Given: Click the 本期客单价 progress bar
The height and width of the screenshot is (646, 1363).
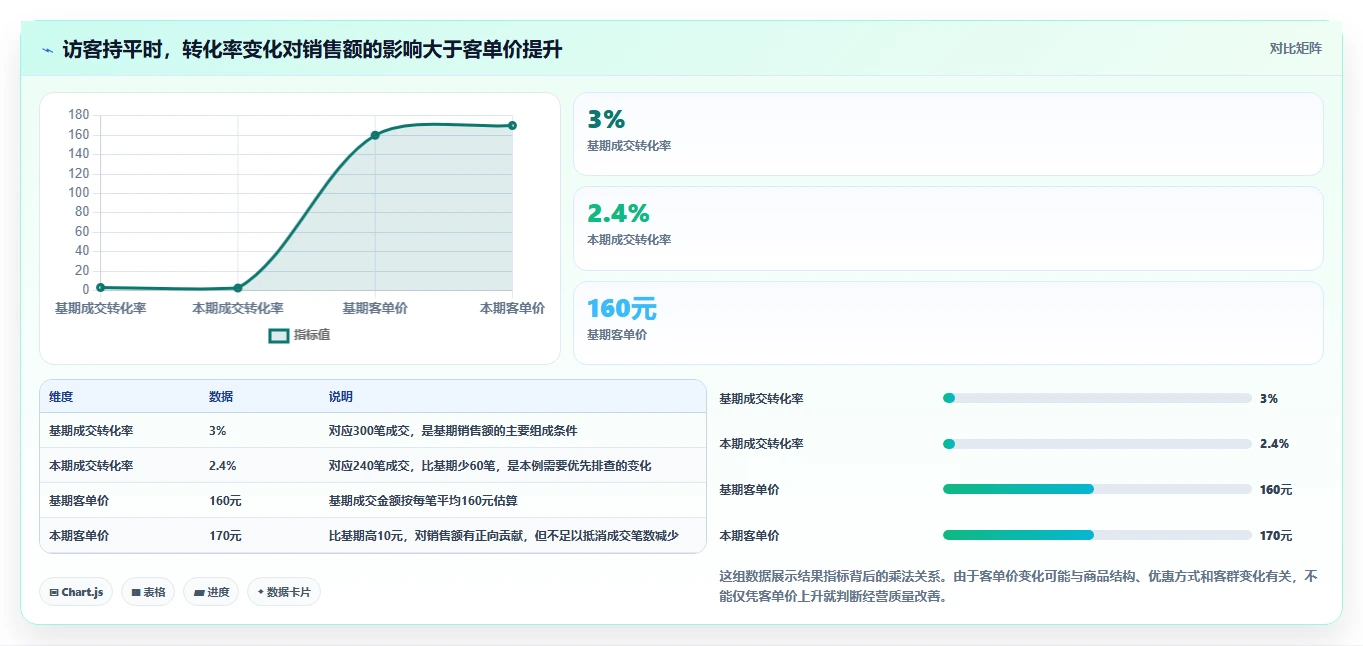Looking at the screenshot, I should pyautogui.click(x=1097, y=535).
